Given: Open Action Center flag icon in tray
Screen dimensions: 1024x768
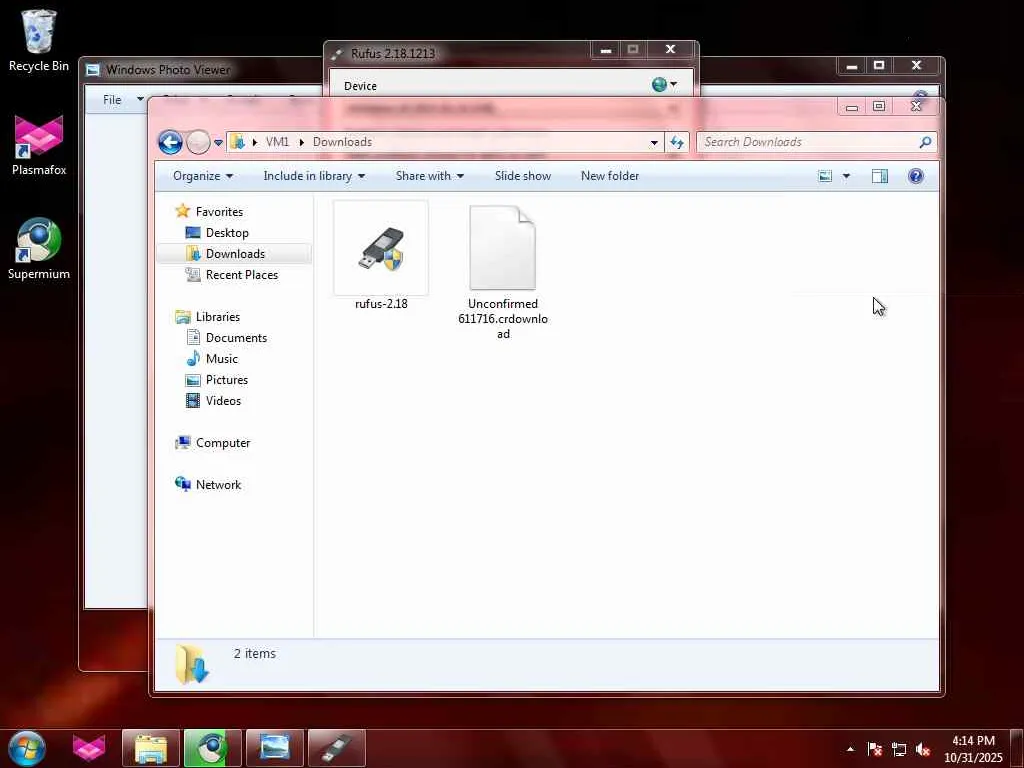Looking at the screenshot, I should pyautogui.click(x=874, y=749).
